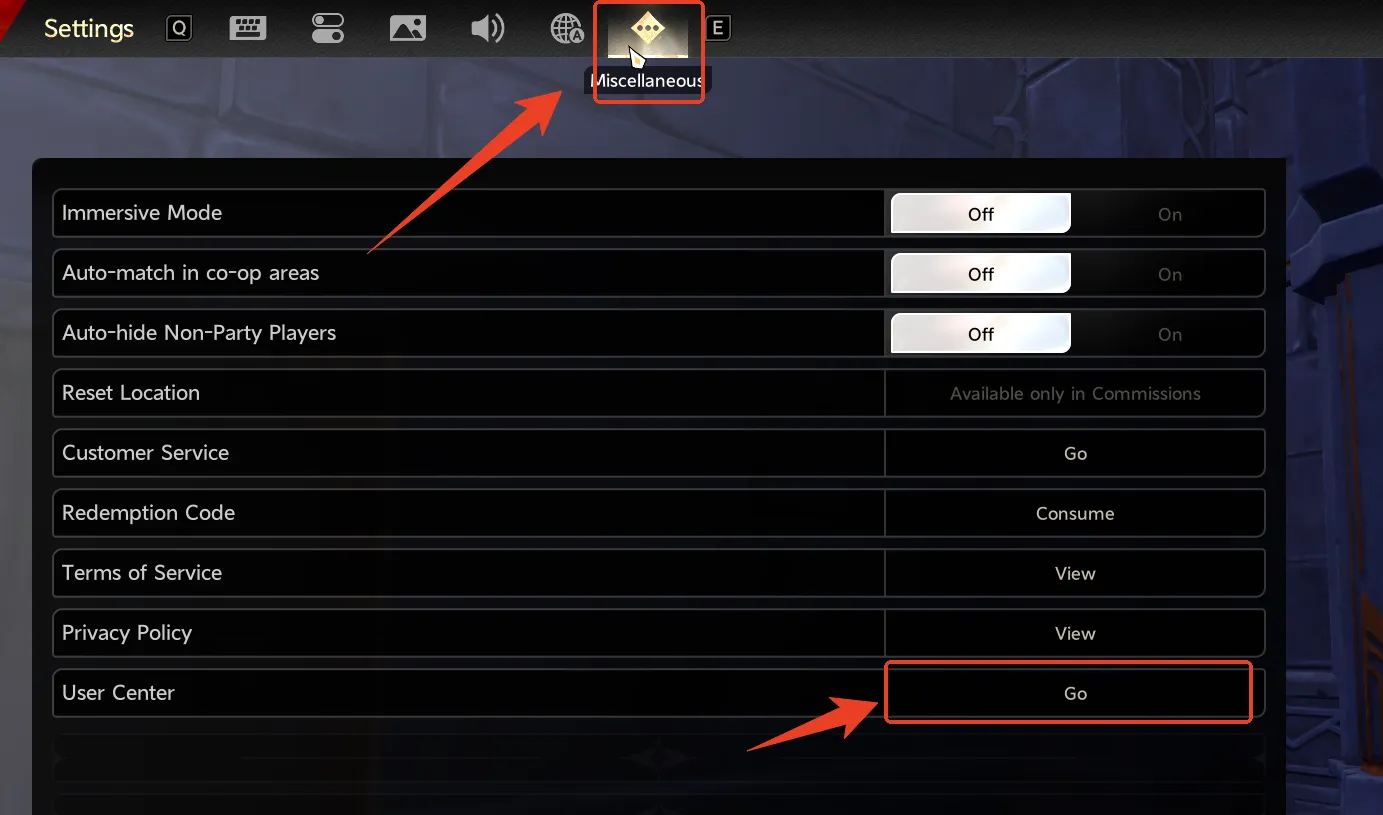Click the E next-tab key icon
1383x815 pixels.
717,29
